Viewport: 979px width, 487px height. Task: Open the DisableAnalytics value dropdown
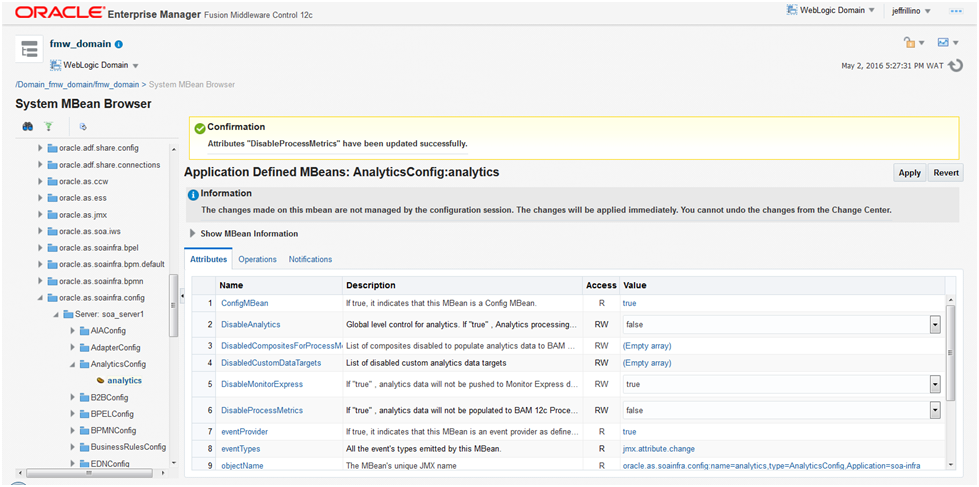click(934, 324)
